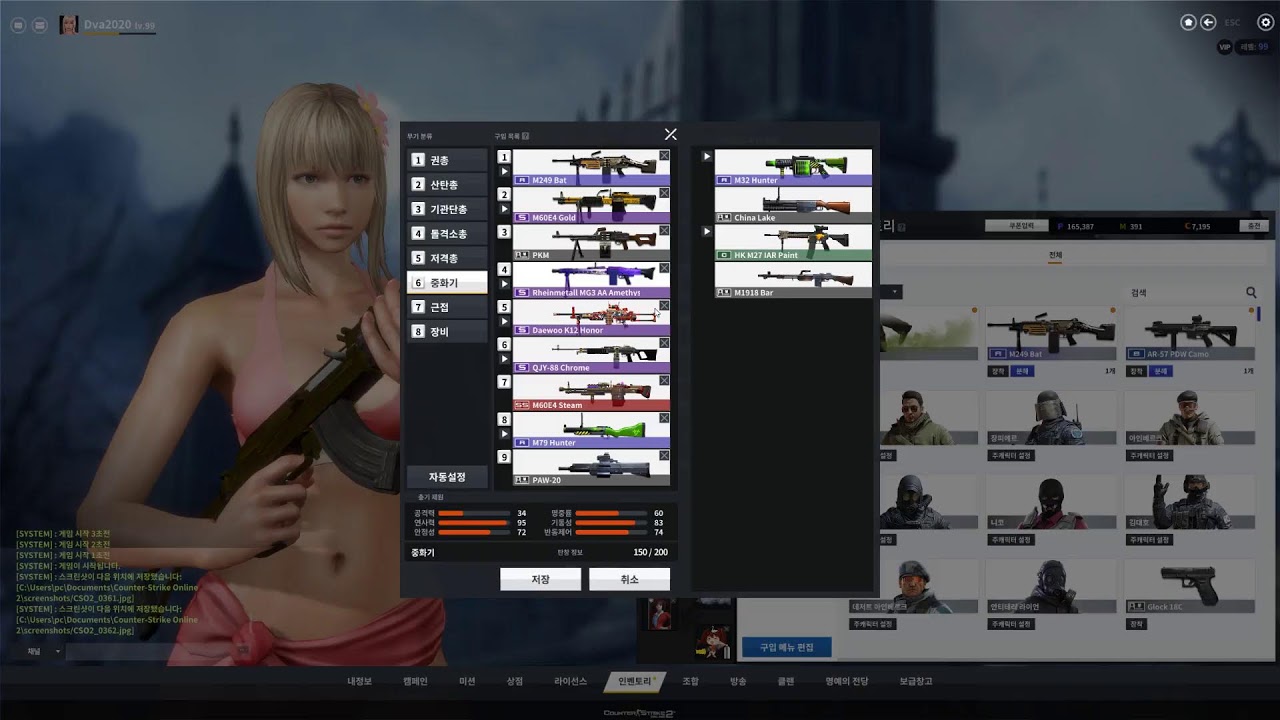Select the 산탄총 weapon category
This screenshot has height=720, width=1280.
click(447, 185)
